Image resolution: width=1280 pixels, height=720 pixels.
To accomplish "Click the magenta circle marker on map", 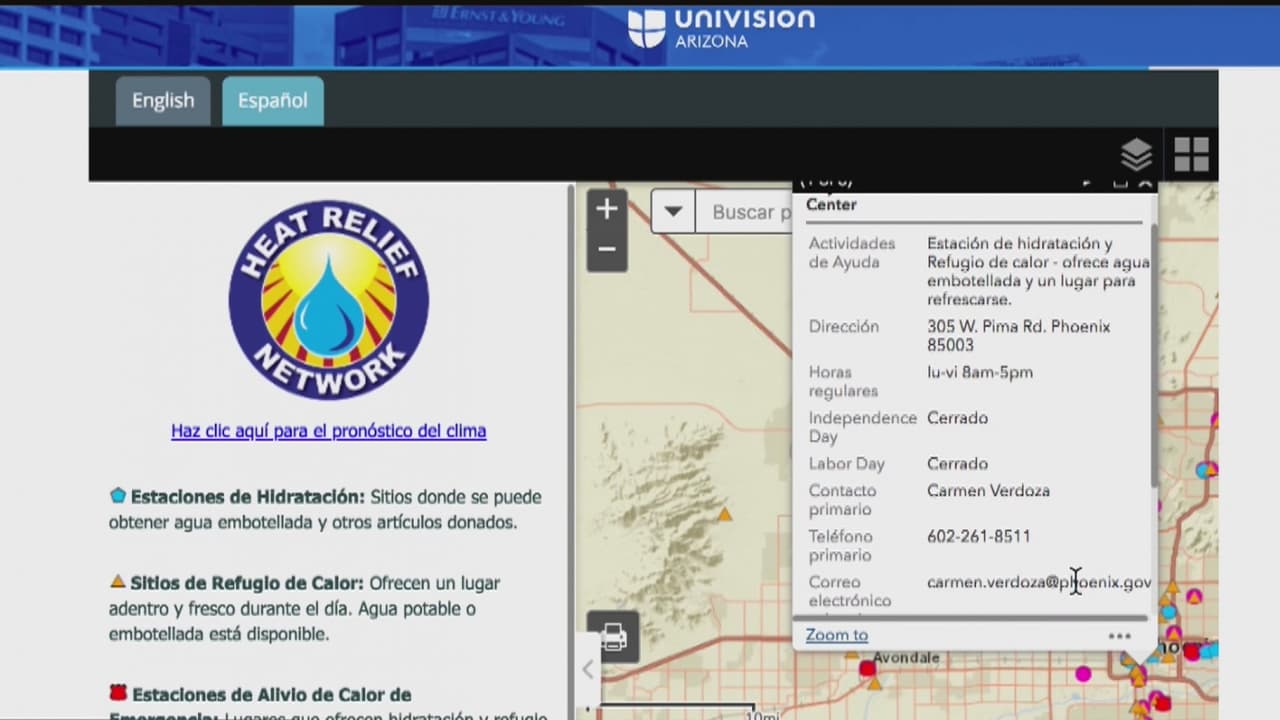I will (1083, 674).
